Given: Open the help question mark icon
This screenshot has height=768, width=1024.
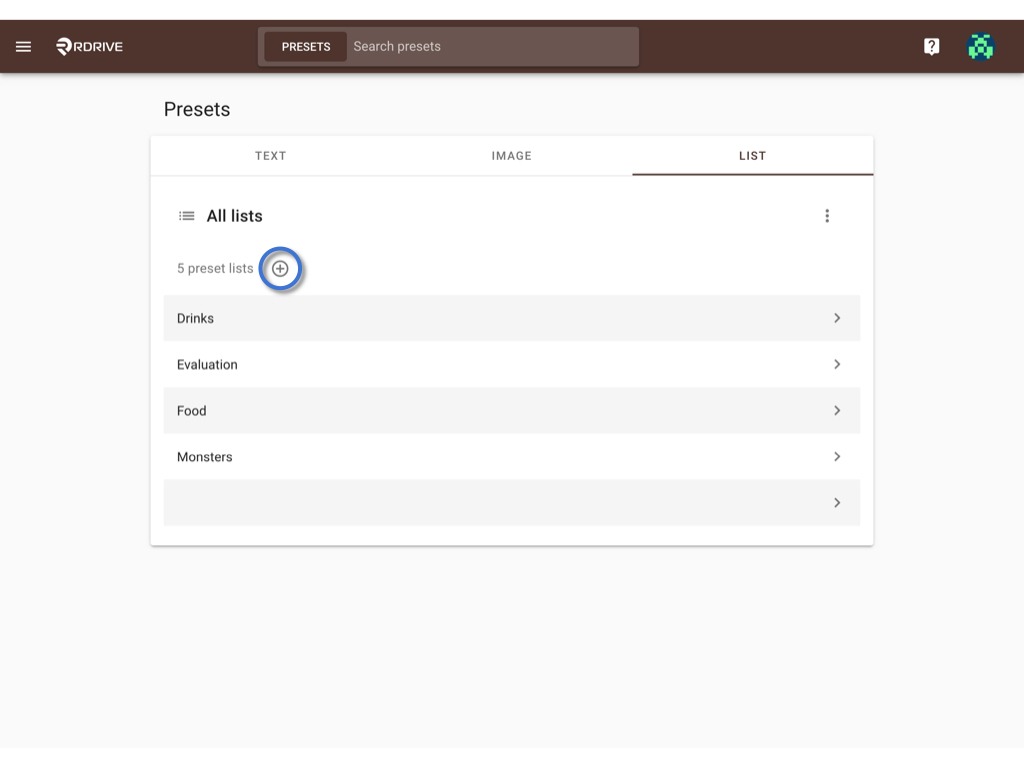Looking at the screenshot, I should point(931,46).
